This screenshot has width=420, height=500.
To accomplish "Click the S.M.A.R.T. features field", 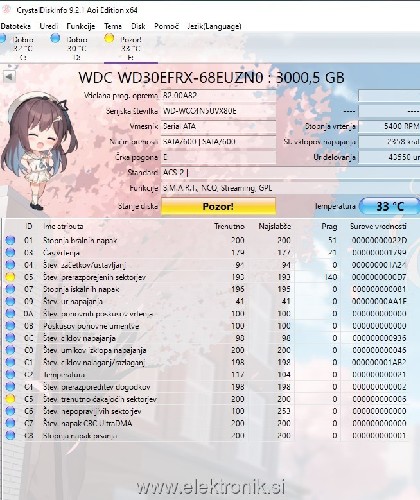I will pyautogui.click(x=290, y=188).
